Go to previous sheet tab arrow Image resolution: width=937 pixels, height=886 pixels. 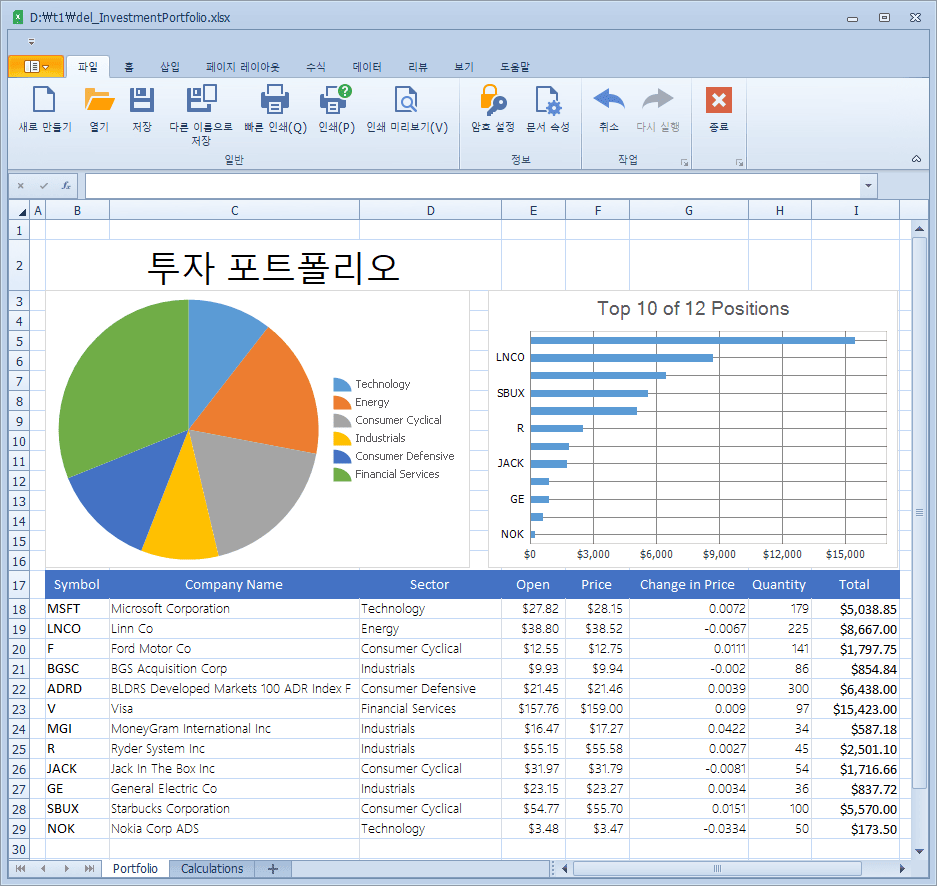pos(43,869)
